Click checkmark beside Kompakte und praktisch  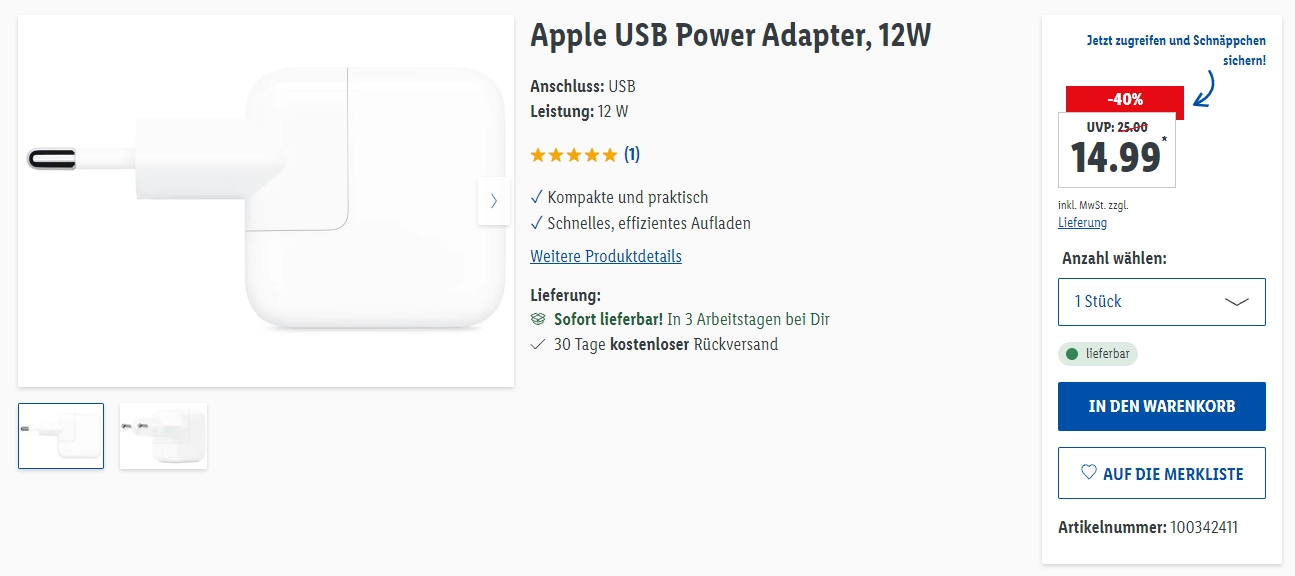click(x=537, y=197)
